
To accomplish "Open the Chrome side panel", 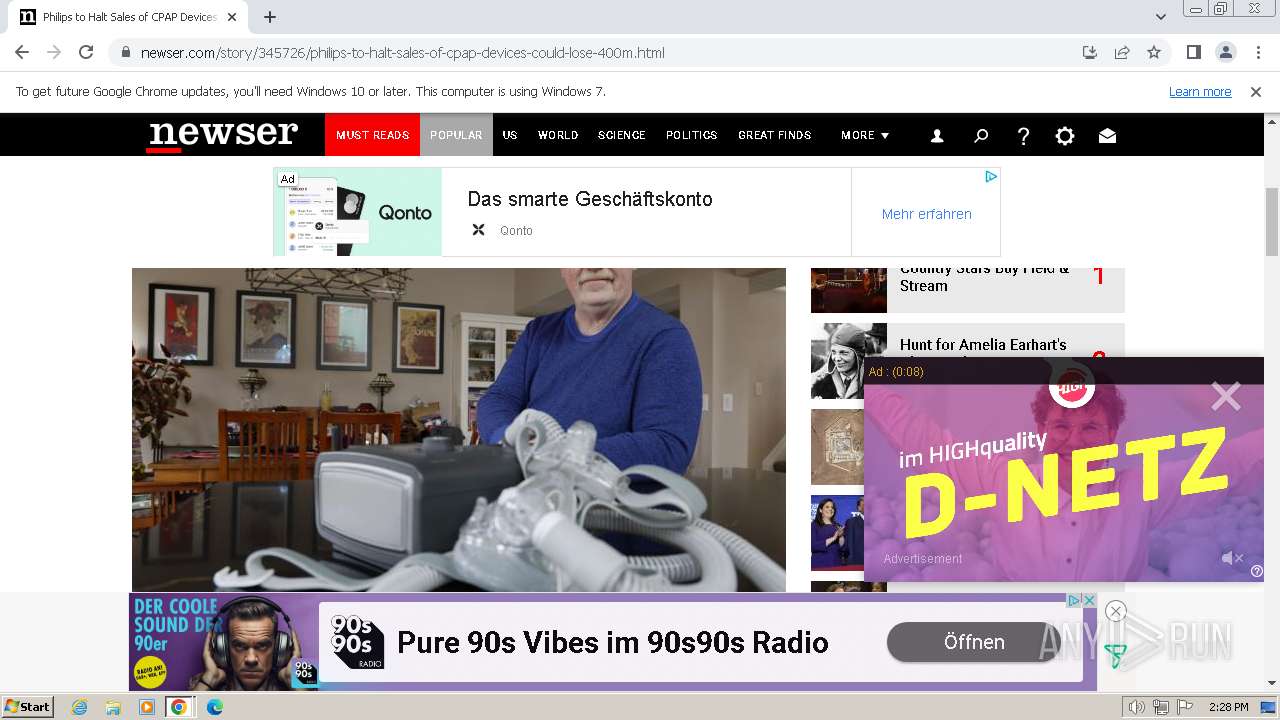I will click(1193, 53).
